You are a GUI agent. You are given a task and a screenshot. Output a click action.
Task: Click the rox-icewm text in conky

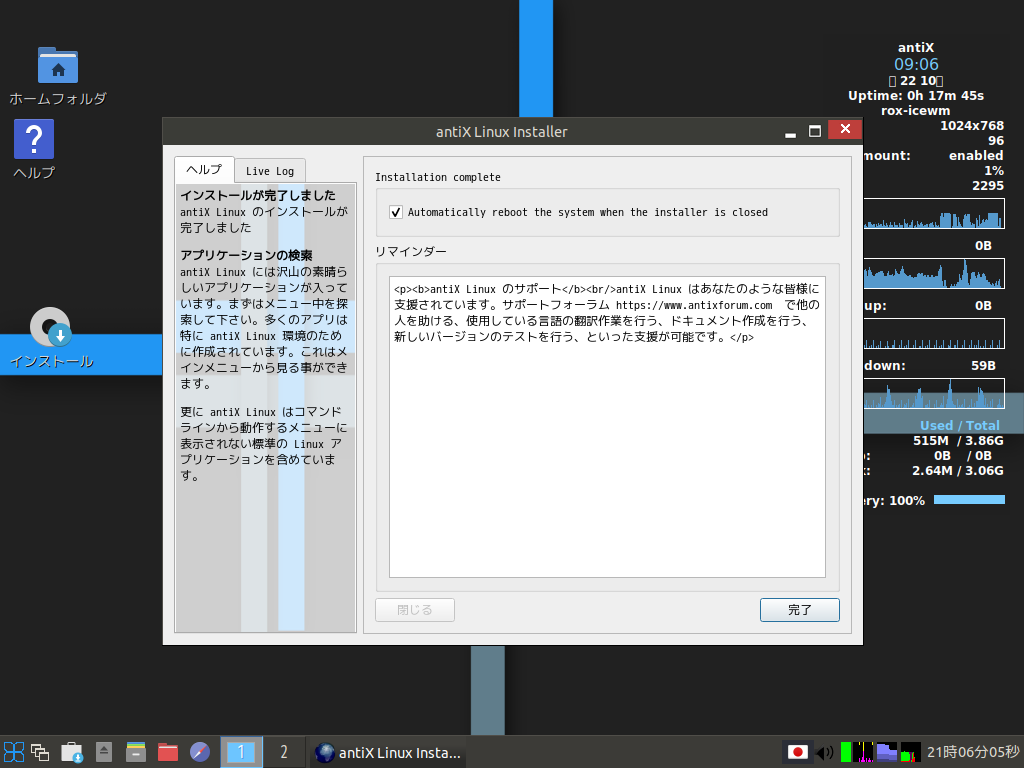point(916,110)
